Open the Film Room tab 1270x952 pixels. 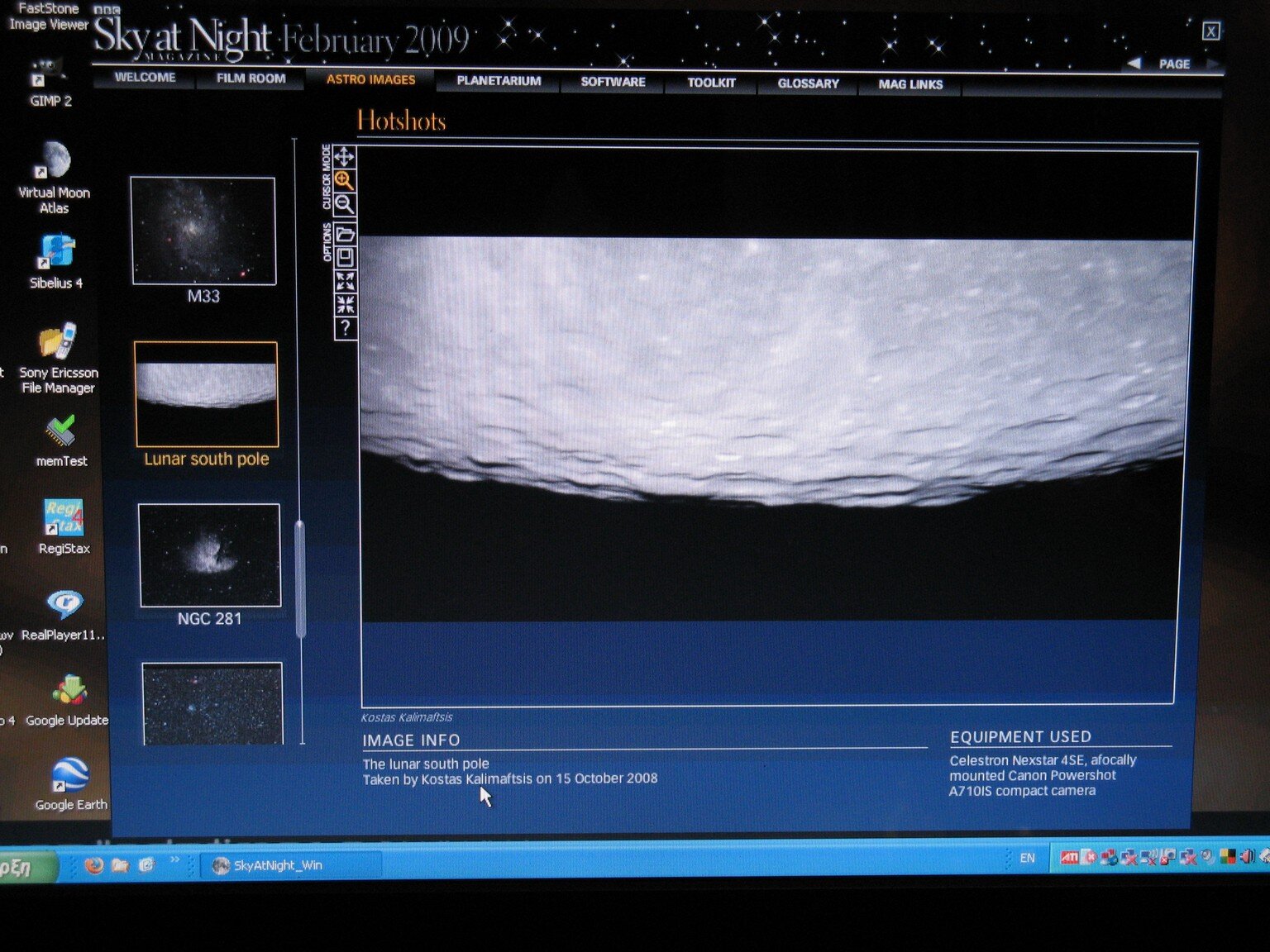(251, 79)
